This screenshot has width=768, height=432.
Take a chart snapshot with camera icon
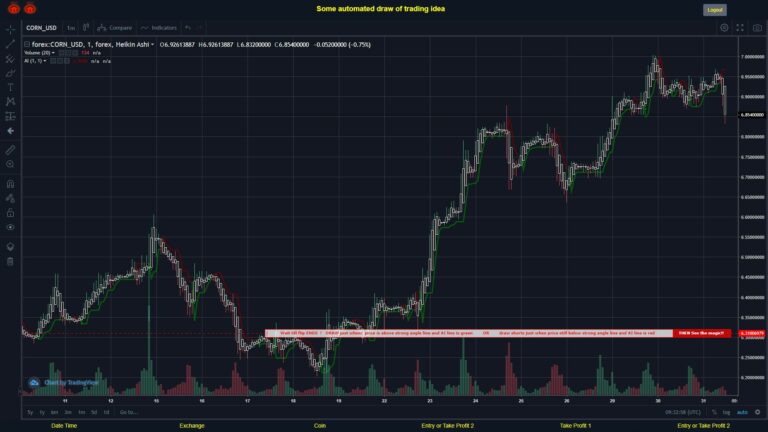757,28
